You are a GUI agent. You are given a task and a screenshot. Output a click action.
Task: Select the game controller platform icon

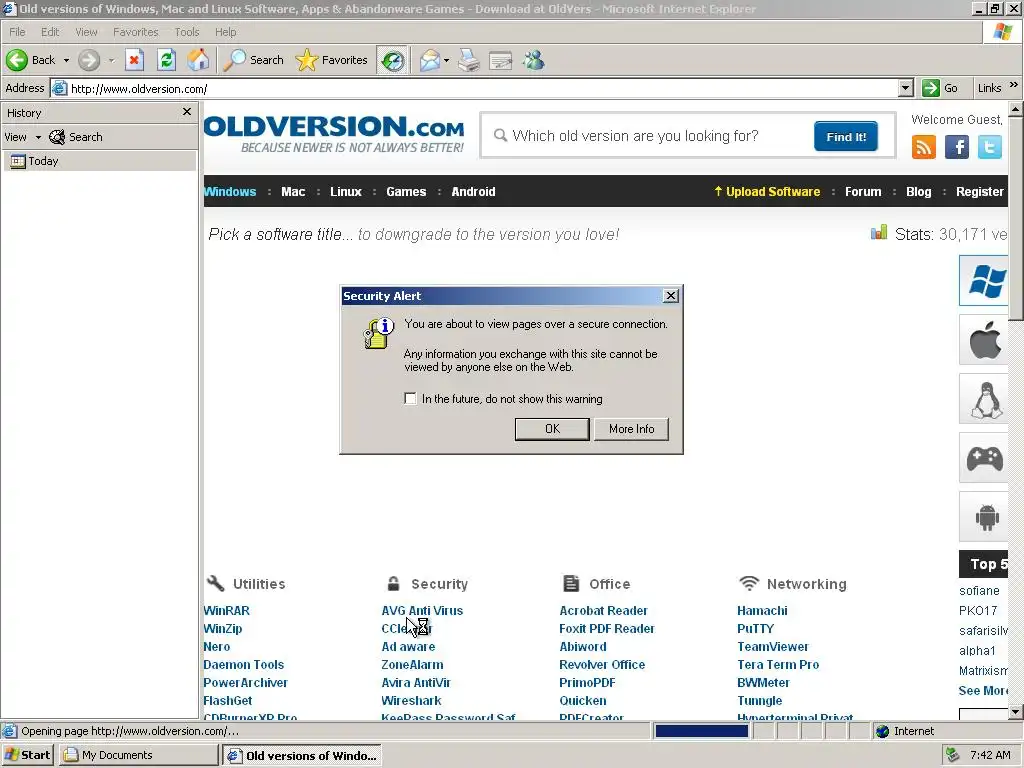[x=984, y=458]
